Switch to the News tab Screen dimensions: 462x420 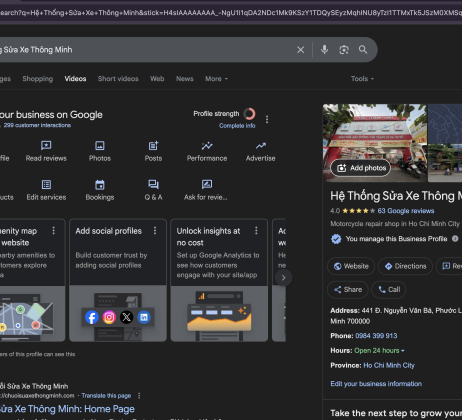[x=185, y=79]
